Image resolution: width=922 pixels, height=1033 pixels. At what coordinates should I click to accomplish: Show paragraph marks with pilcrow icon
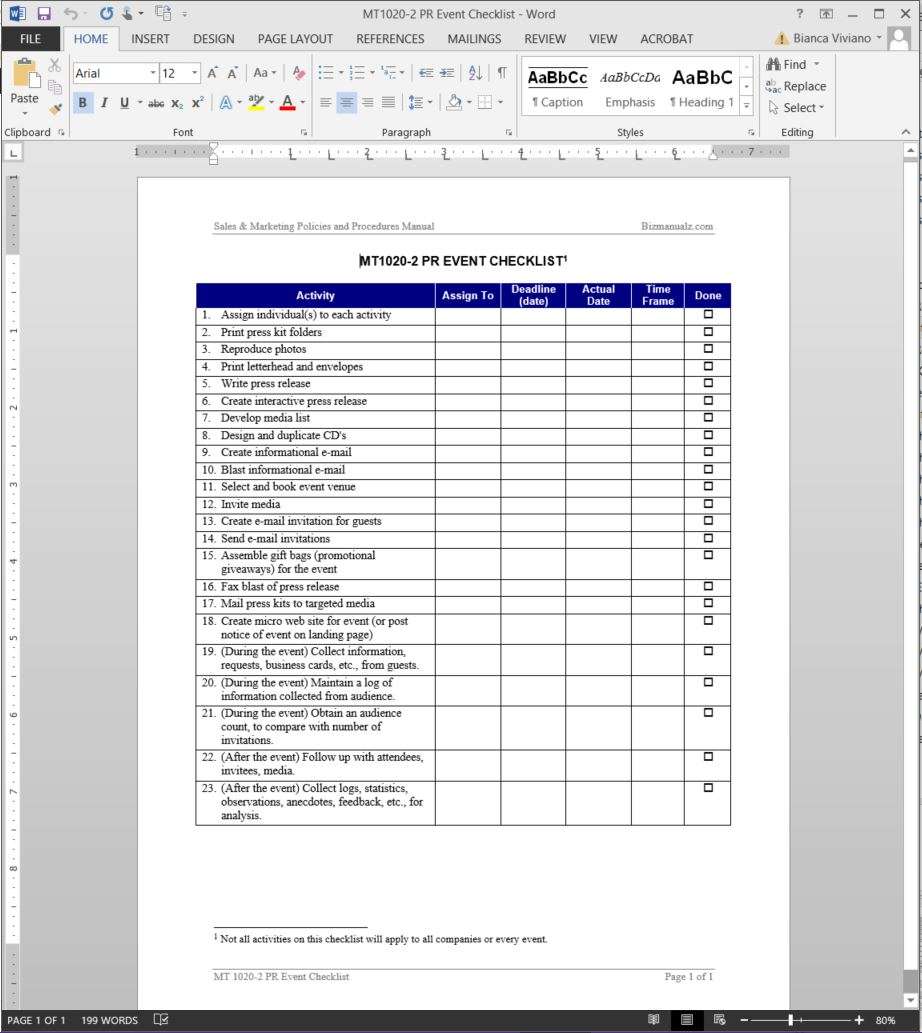tap(502, 73)
